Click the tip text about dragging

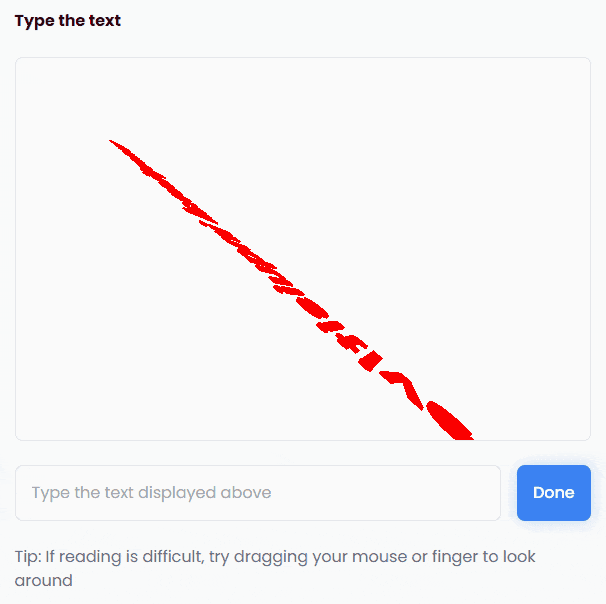point(275,568)
